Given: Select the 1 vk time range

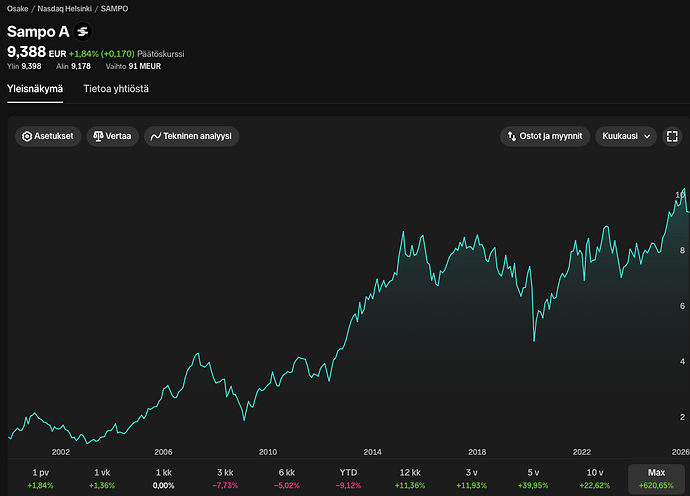Looking at the screenshot, I should [102, 478].
